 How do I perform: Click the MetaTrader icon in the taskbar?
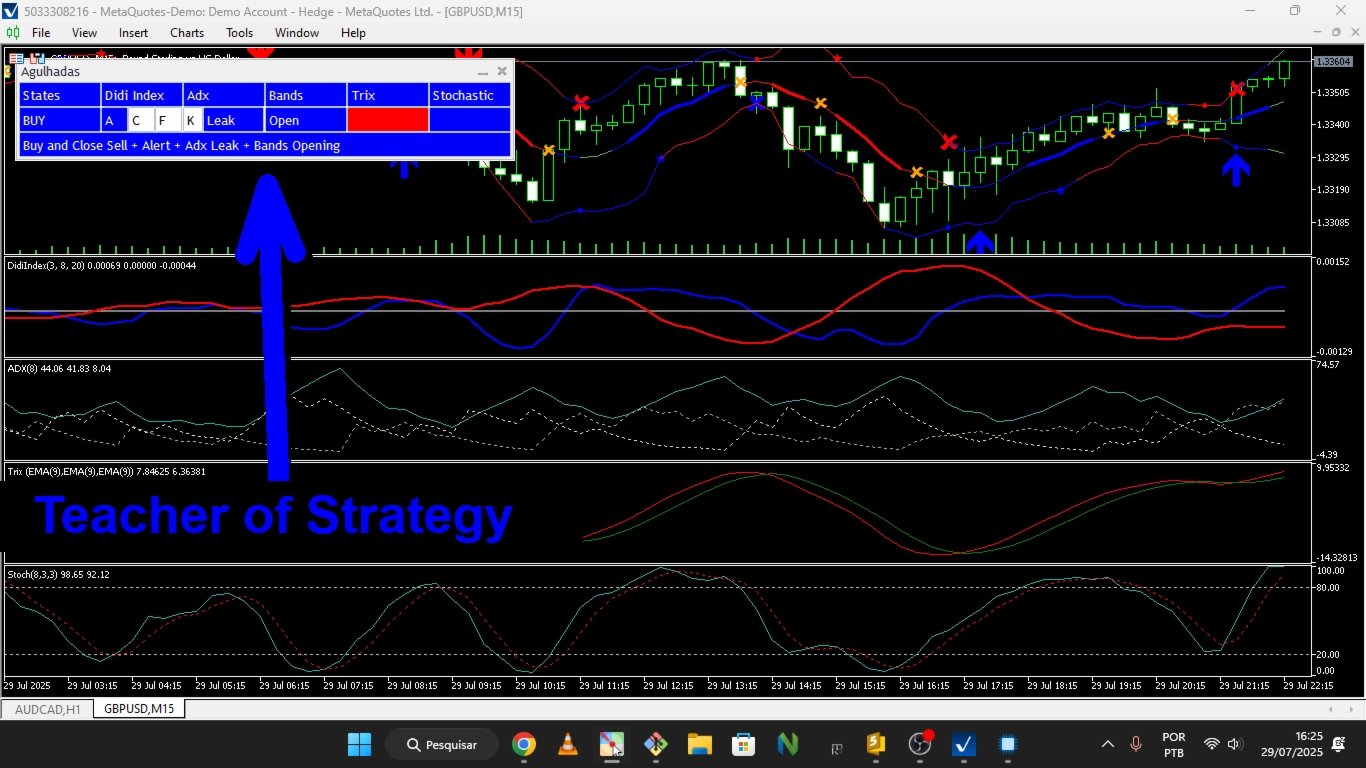pos(963,744)
